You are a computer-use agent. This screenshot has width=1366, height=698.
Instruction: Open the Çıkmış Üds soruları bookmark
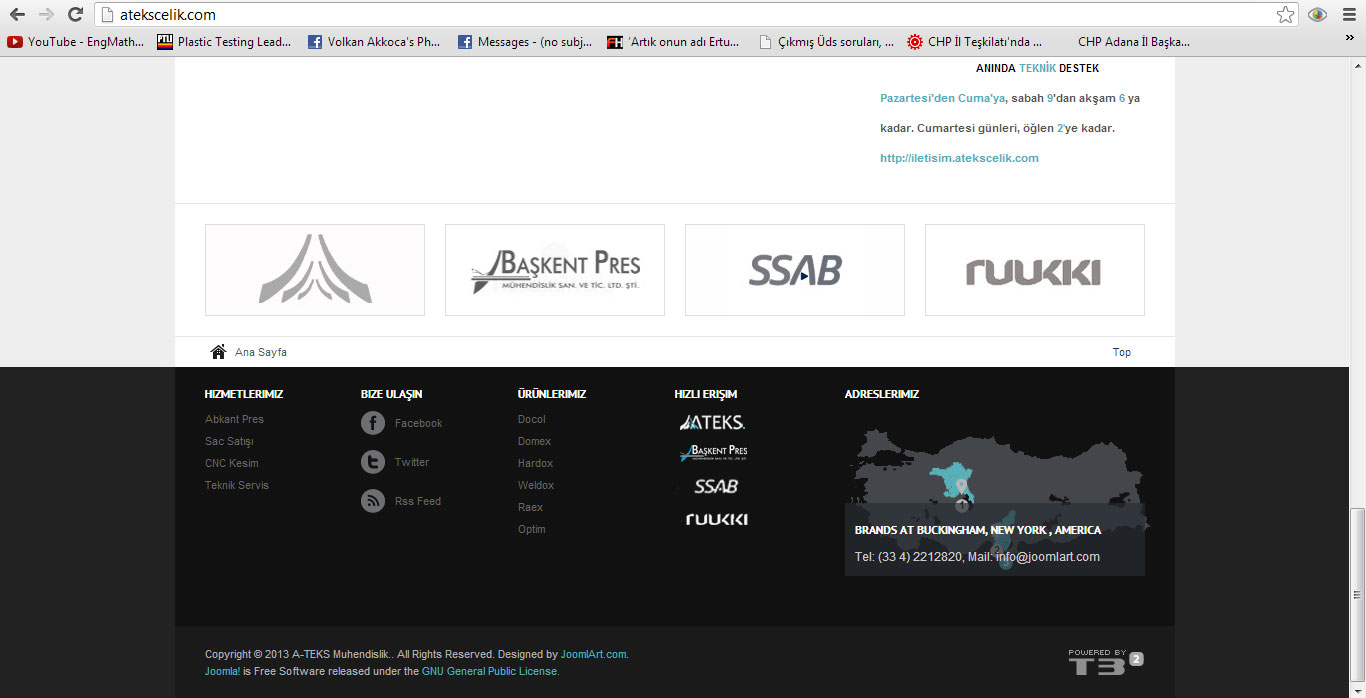826,42
